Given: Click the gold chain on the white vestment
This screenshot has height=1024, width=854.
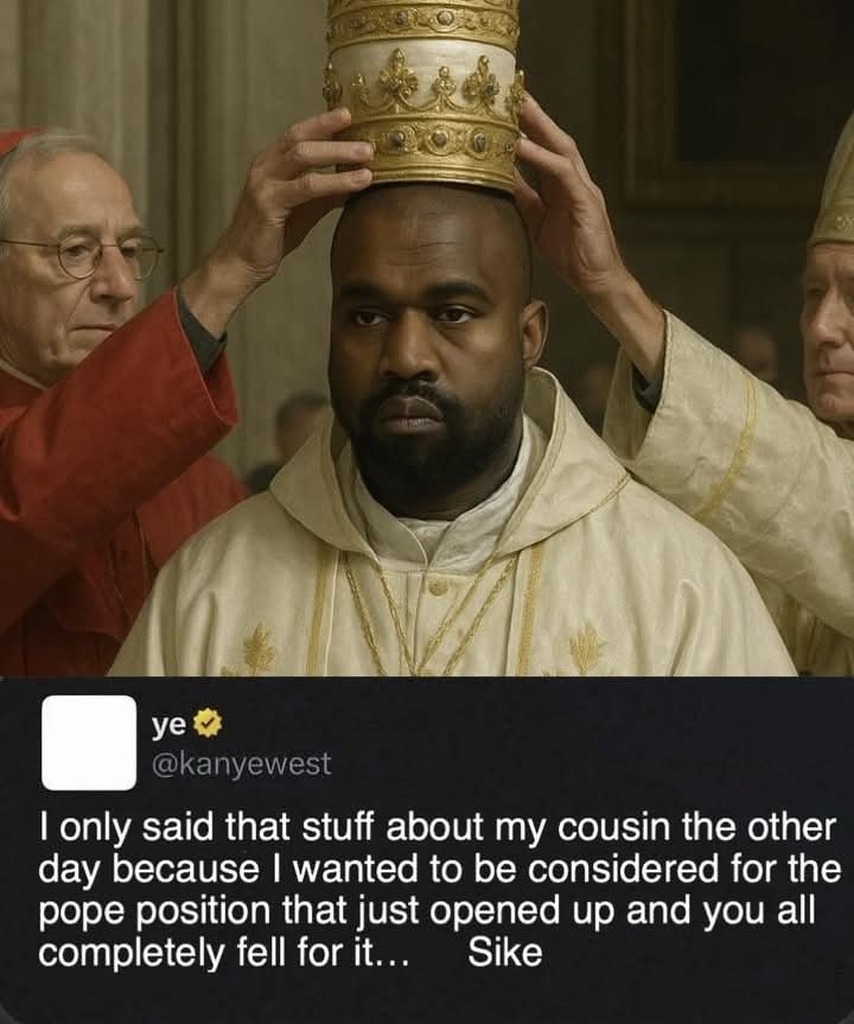Looking at the screenshot, I should click(x=418, y=607).
